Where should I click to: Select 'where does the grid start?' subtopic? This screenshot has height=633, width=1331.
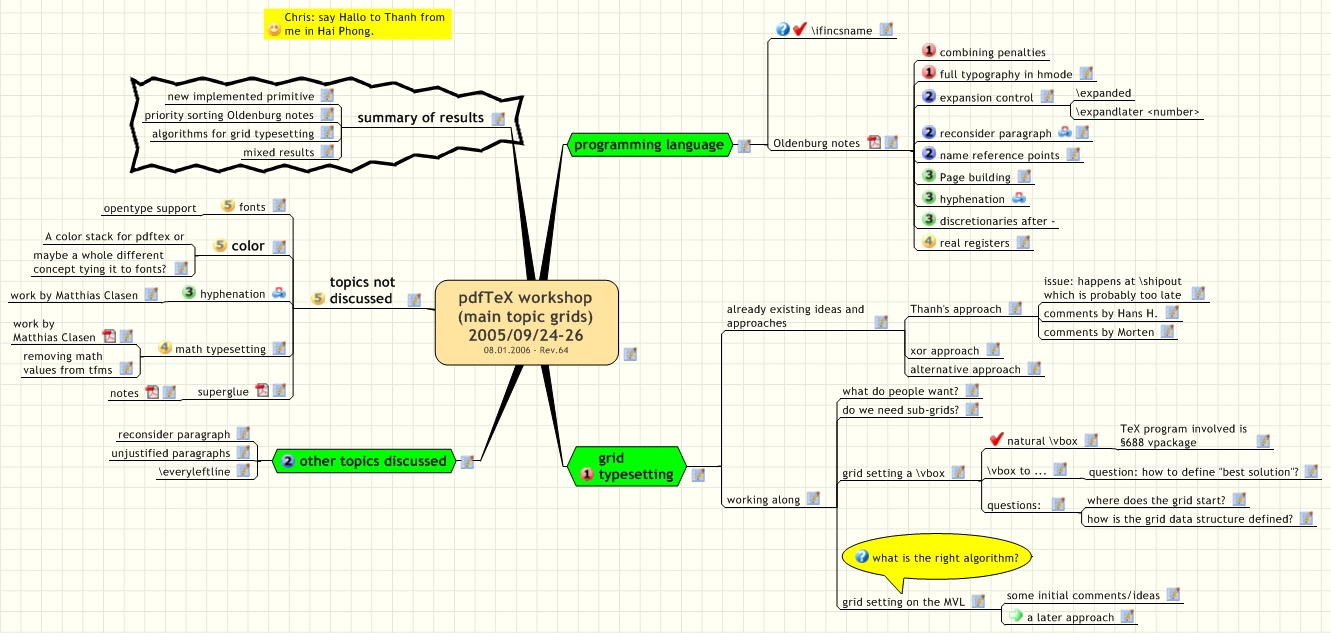tap(1155, 500)
